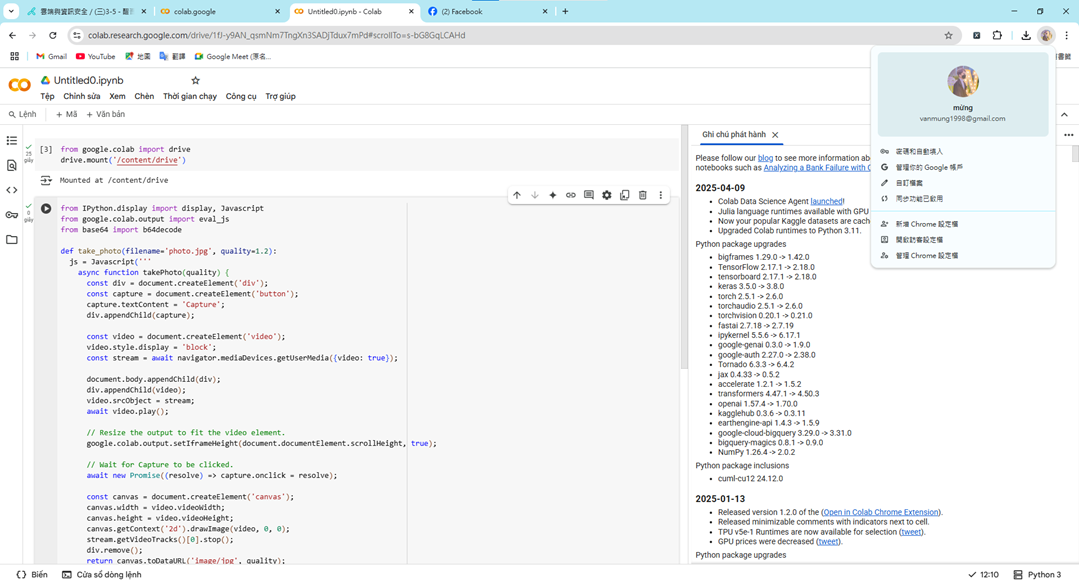Move cell up with arrow icon
This screenshot has width=1079, height=583.
[516, 195]
